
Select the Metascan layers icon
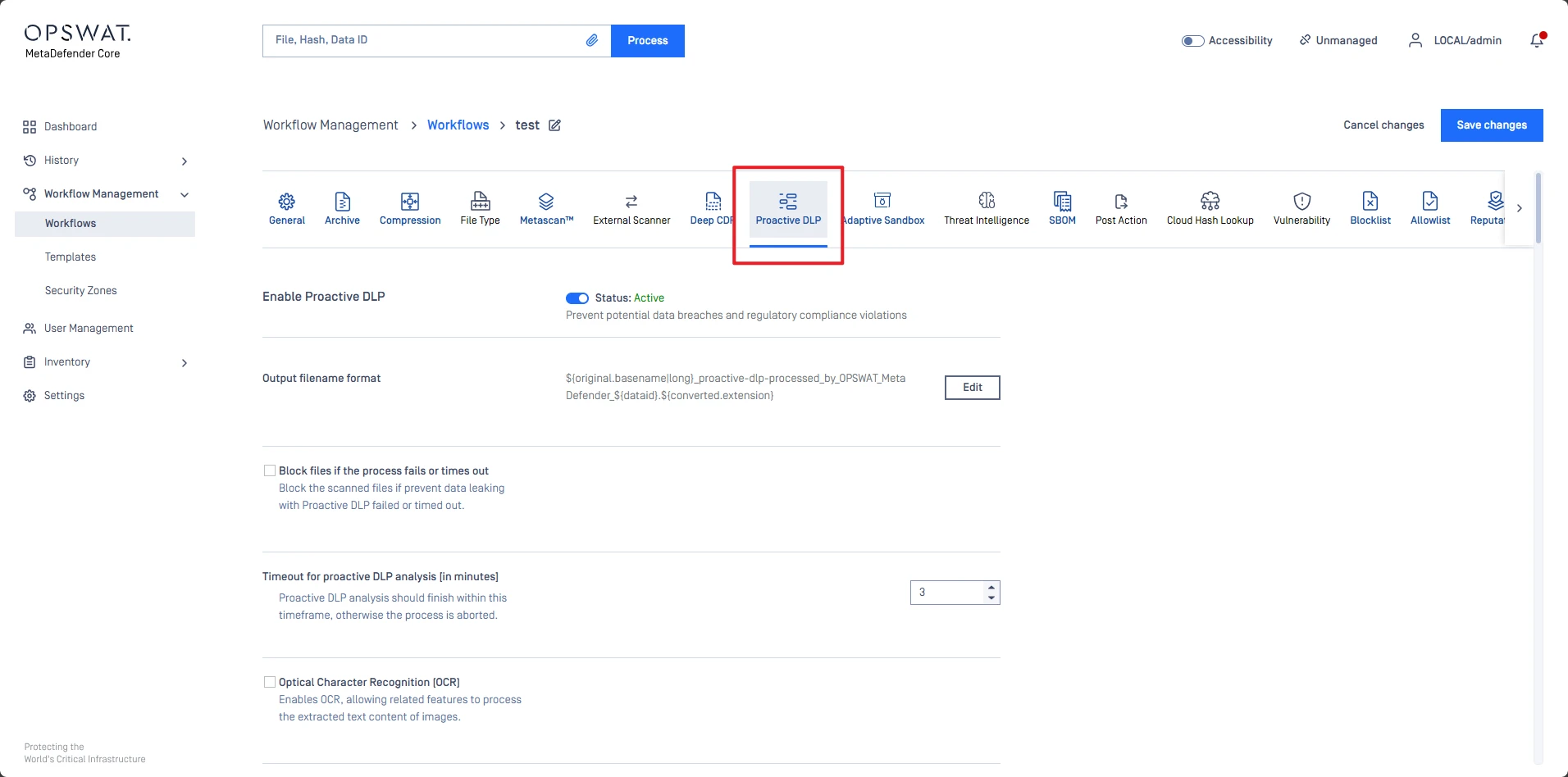pyautogui.click(x=546, y=201)
